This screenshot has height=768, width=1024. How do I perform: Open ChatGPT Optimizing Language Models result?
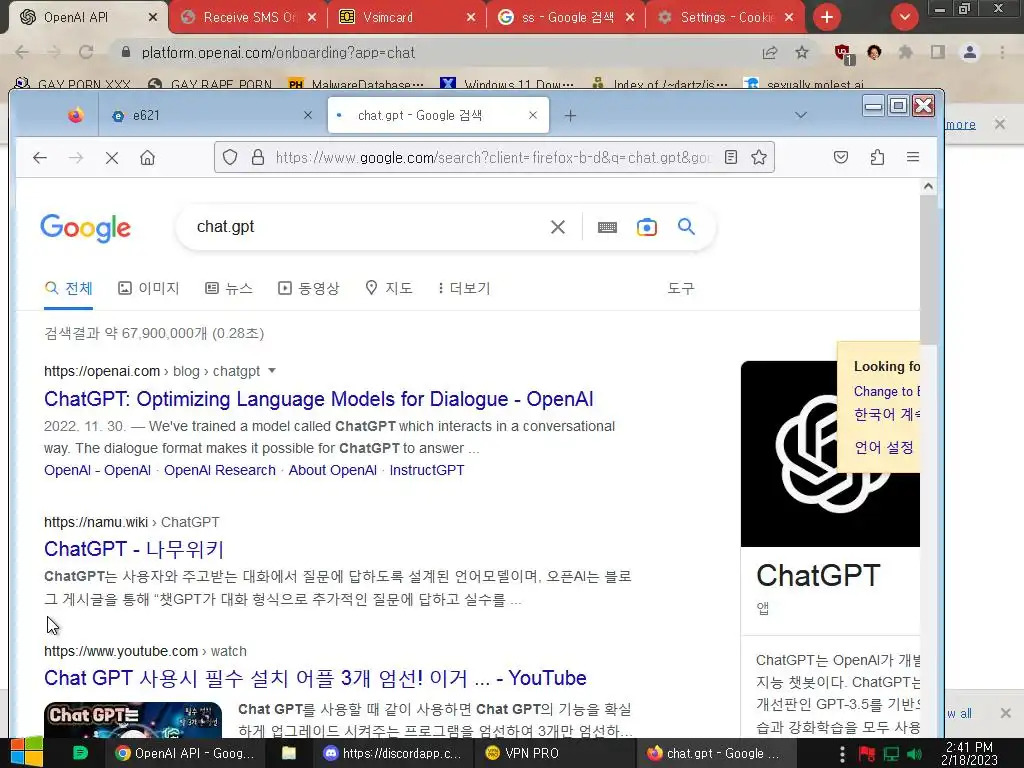[319, 399]
